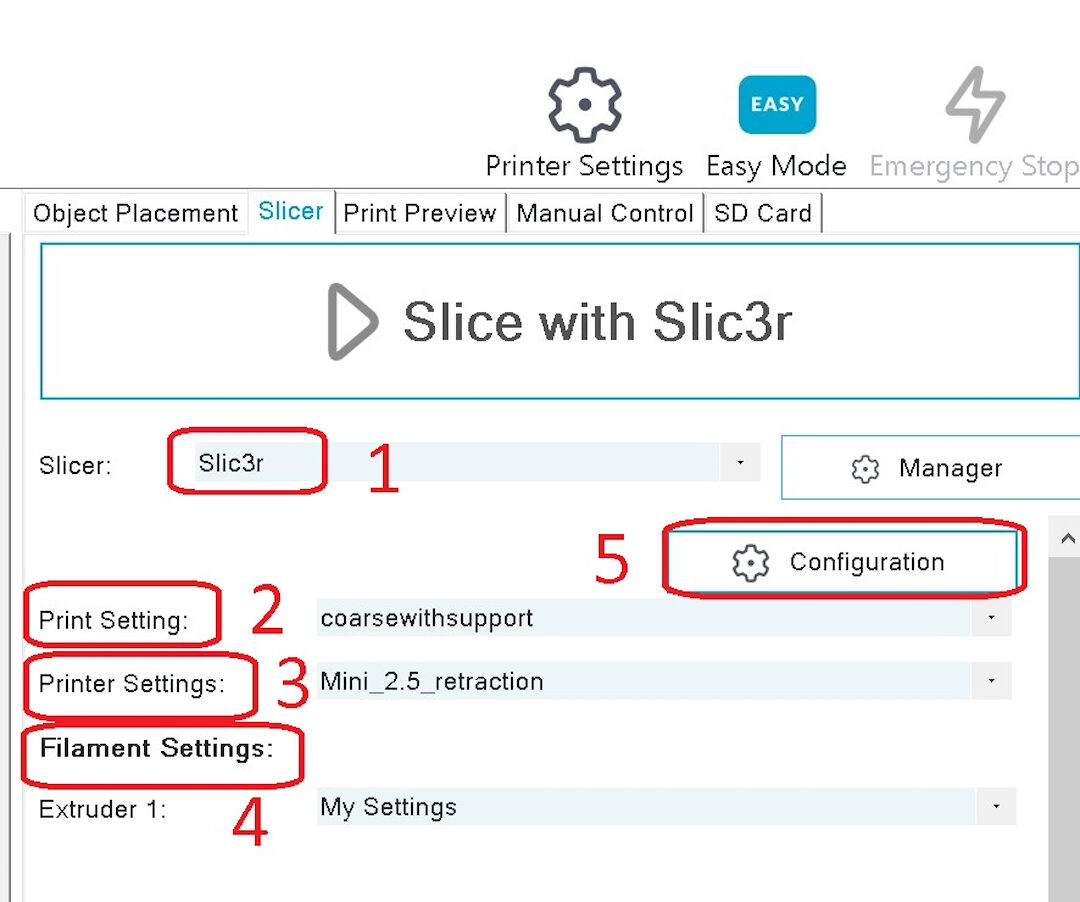Select the Slicer tab
This screenshot has width=1080, height=902.
click(291, 211)
